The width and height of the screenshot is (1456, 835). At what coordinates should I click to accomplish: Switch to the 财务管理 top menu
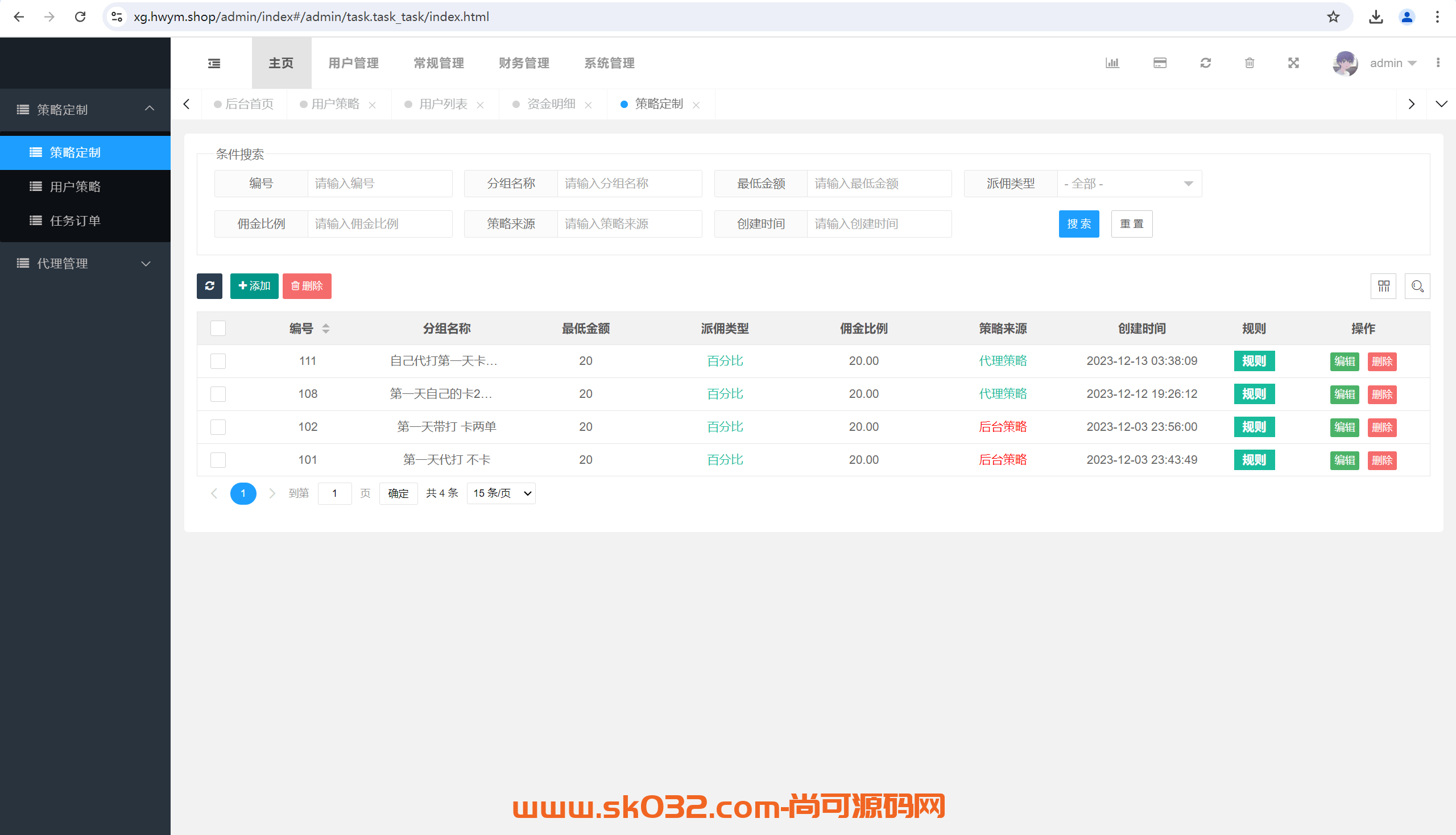point(524,63)
